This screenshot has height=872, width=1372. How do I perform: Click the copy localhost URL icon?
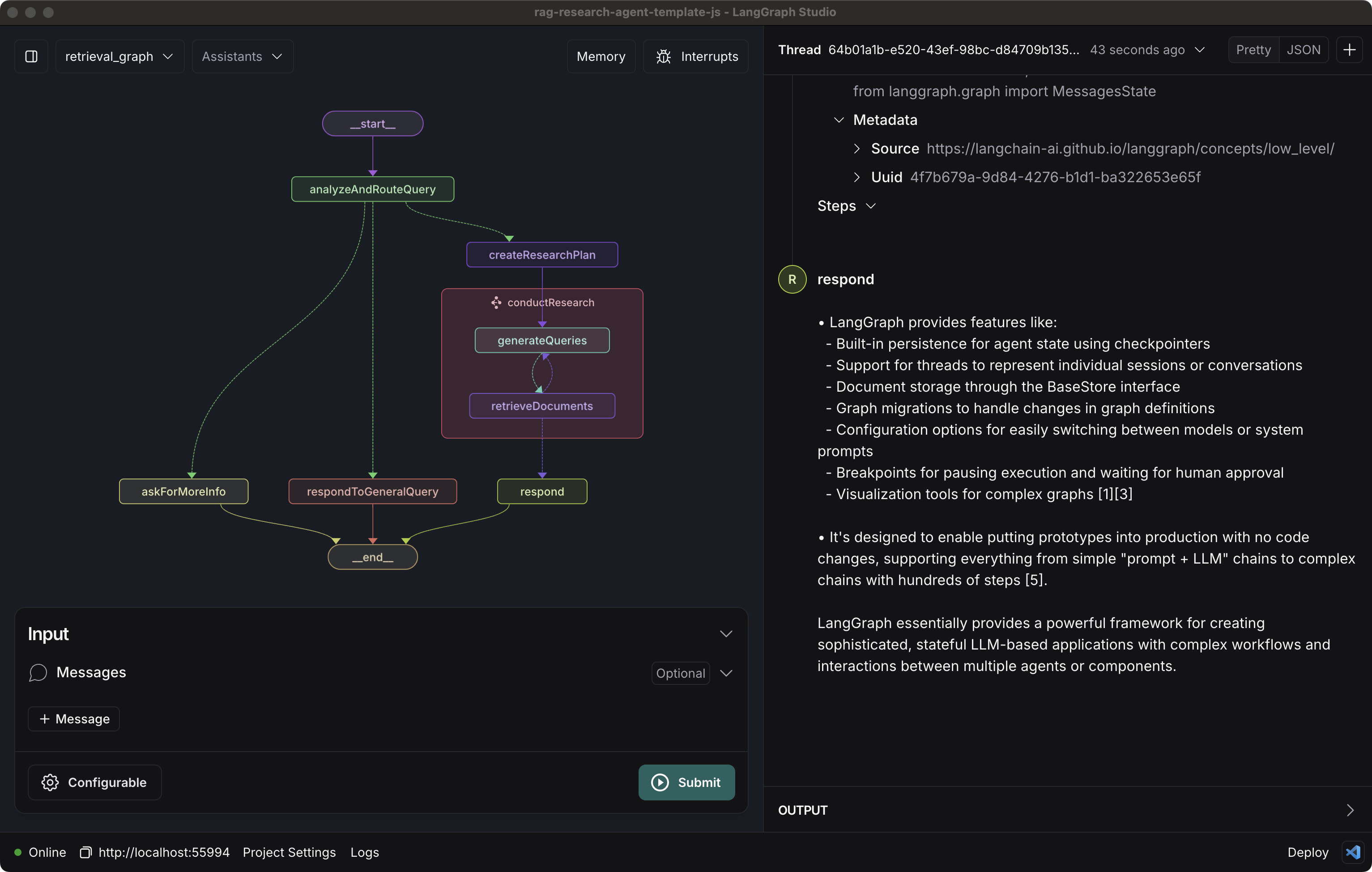[85, 852]
